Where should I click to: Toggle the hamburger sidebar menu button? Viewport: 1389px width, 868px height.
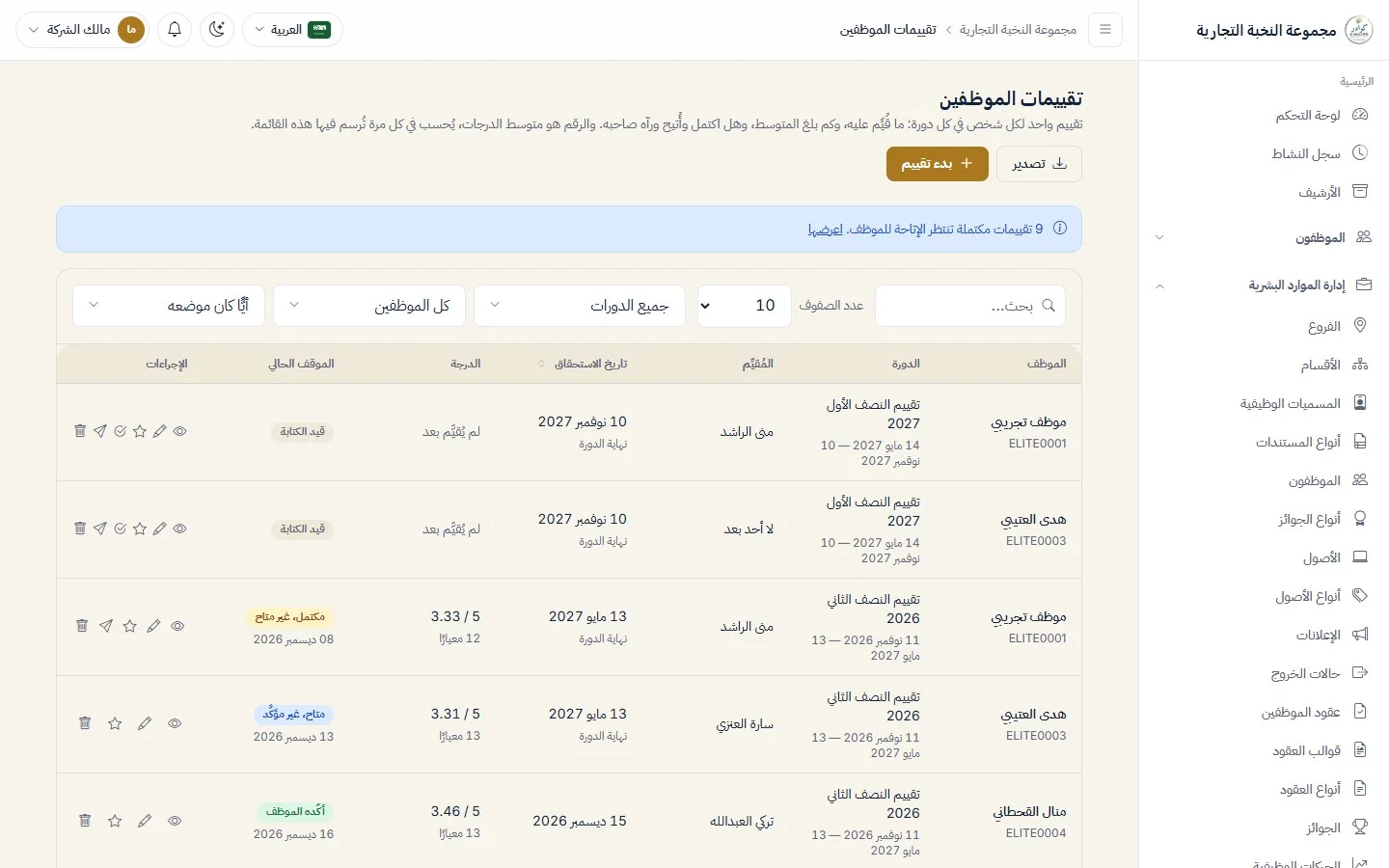tap(1105, 29)
